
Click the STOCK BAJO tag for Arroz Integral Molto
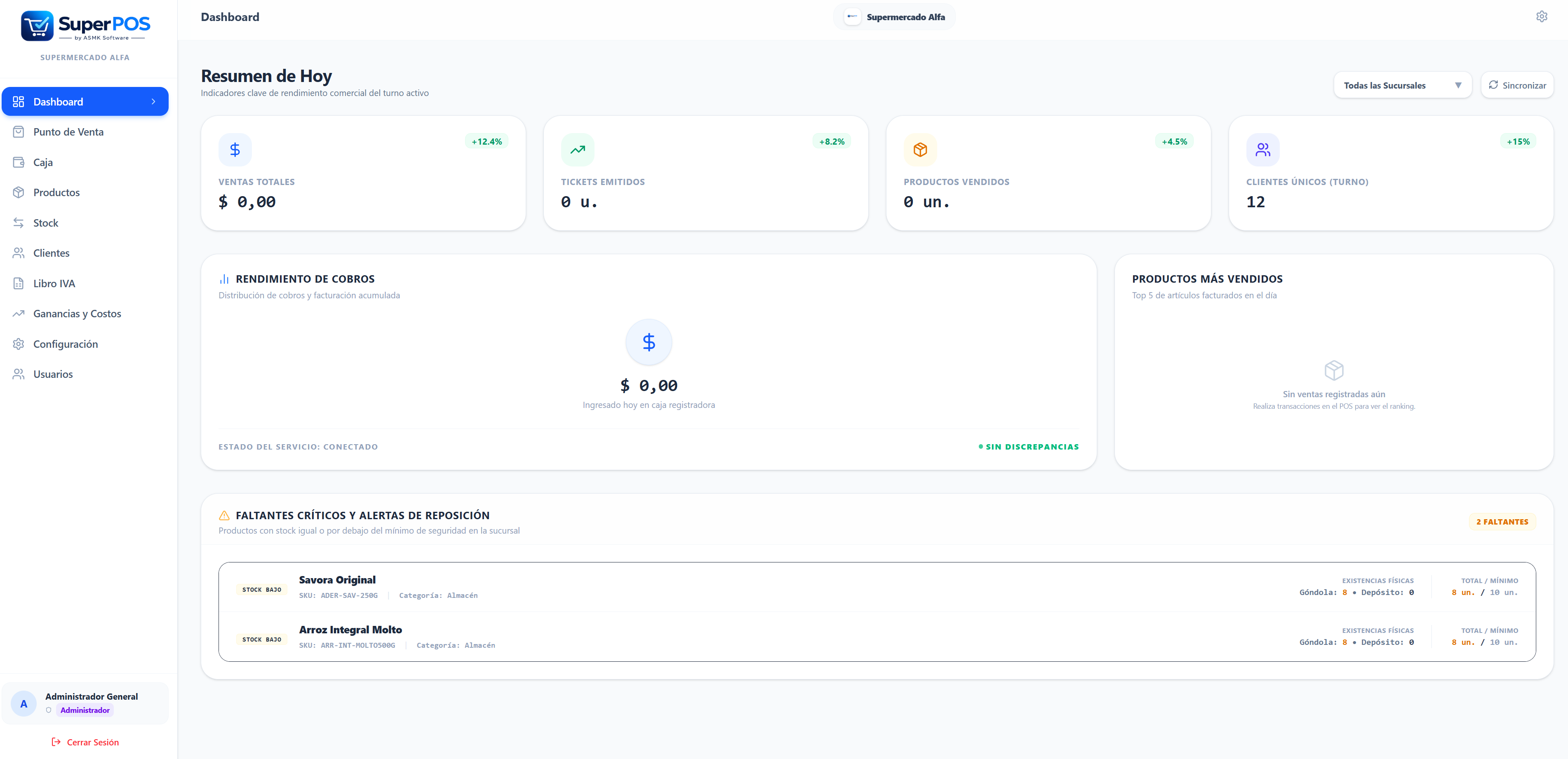[262, 640]
